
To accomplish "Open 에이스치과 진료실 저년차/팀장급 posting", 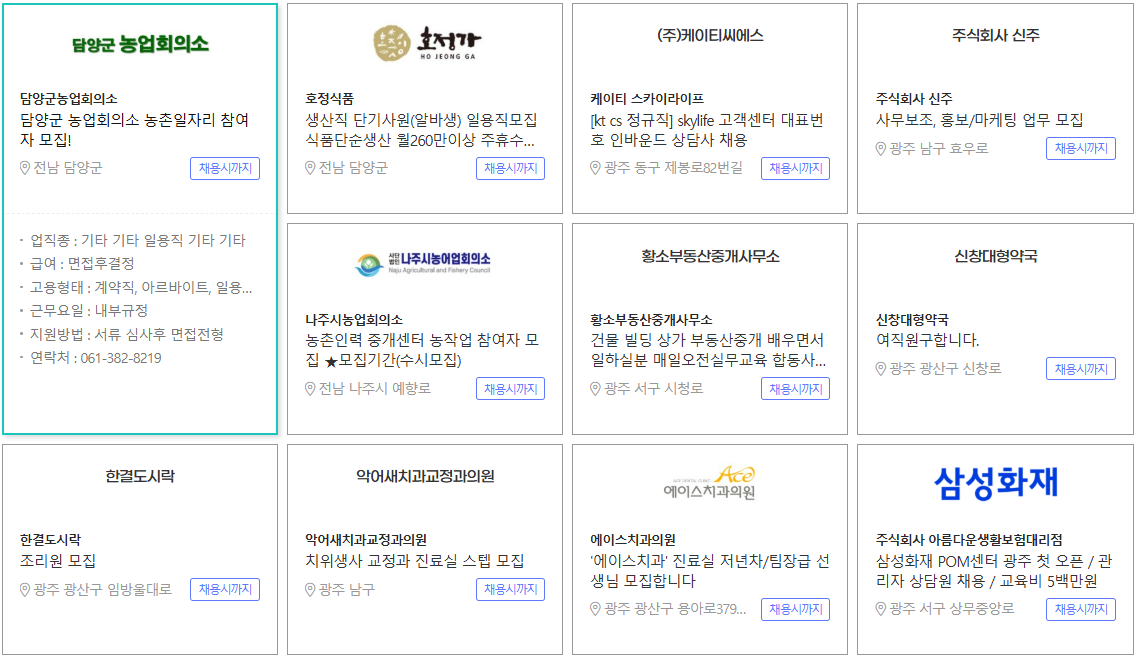I will [710, 571].
